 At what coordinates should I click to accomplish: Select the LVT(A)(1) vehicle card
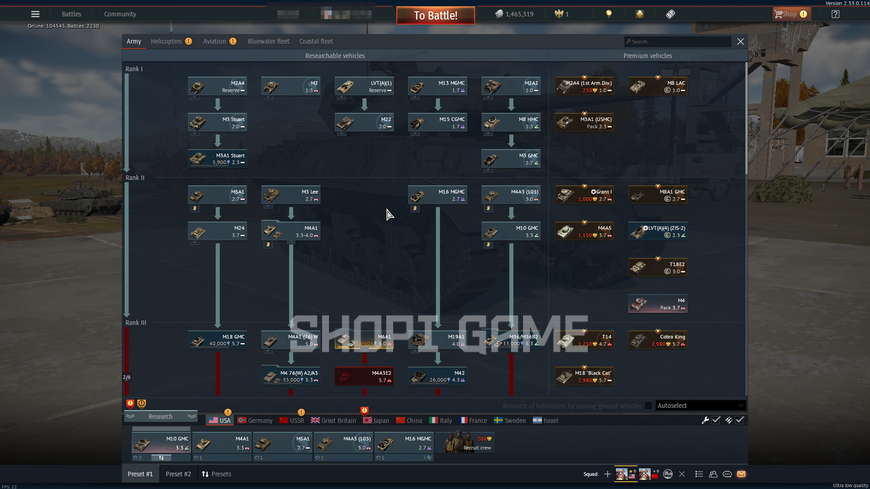click(x=365, y=86)
